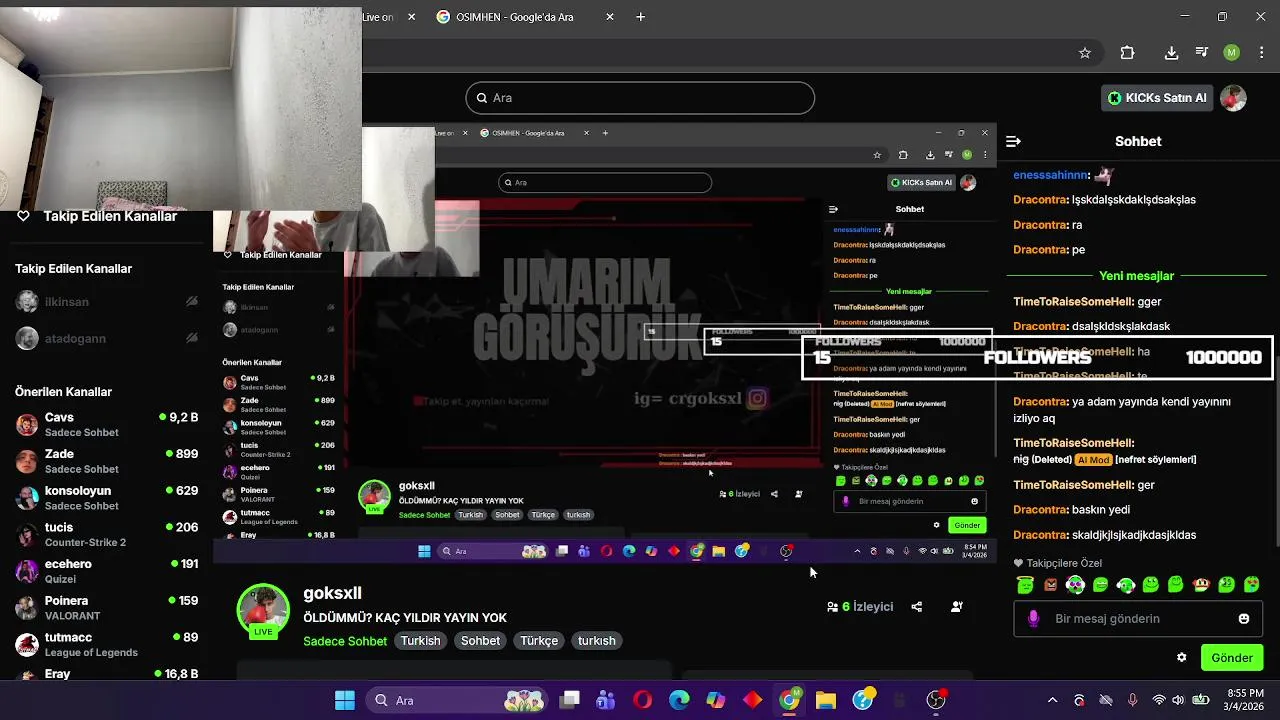
Task: Open Microsoft Teams from taskbar
Action: click(x=605, y=700)
